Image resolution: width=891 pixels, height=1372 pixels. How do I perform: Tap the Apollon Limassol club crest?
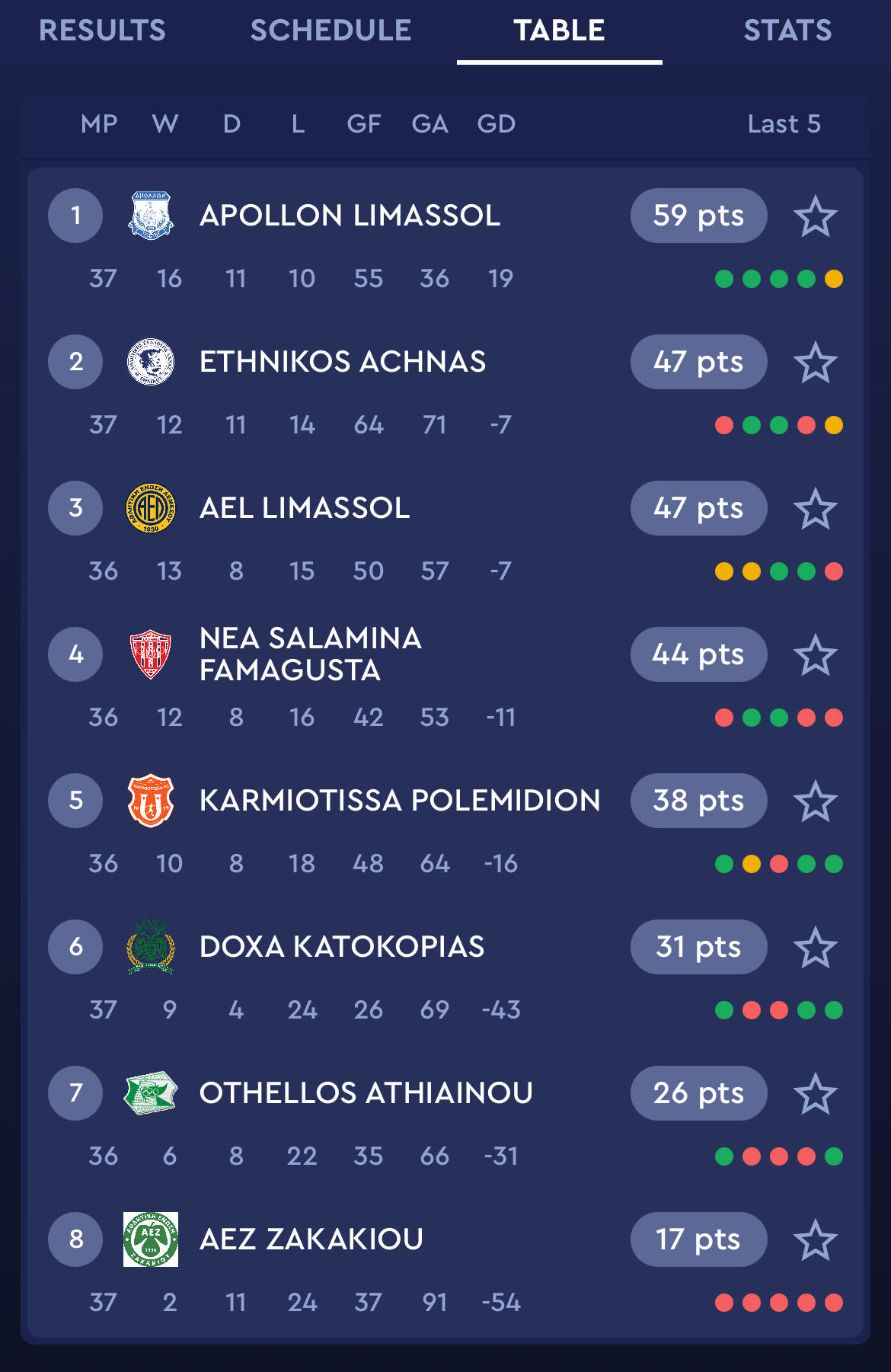click(x=151, y=216)
